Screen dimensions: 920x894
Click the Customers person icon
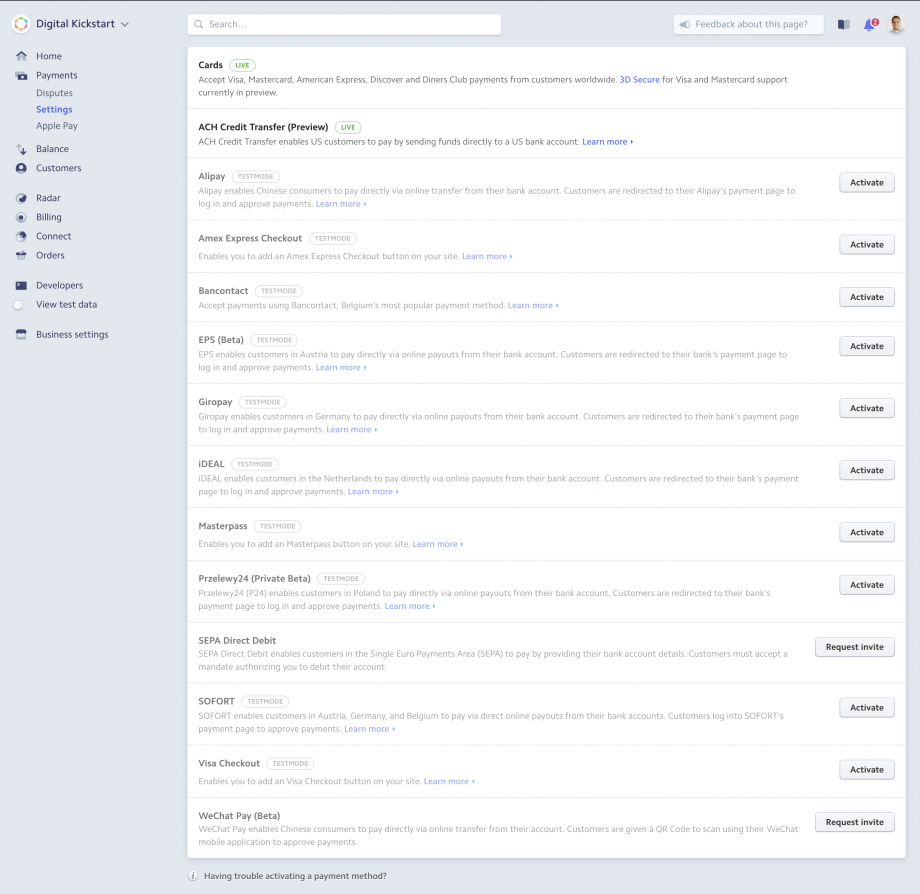[21, 168]
